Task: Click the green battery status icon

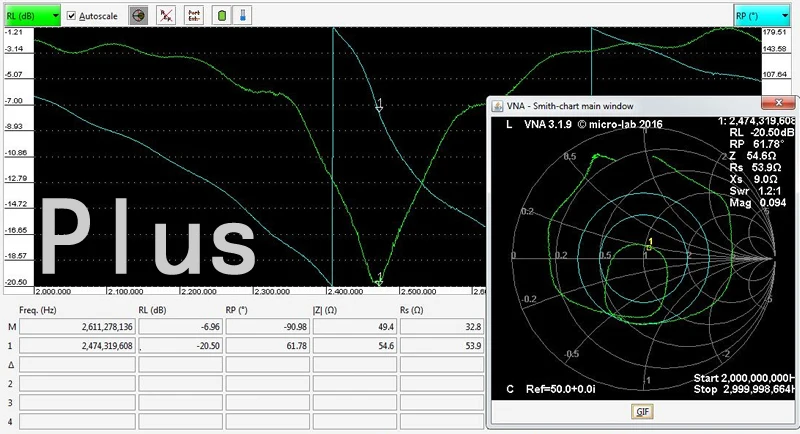Action: (x=222, y=16)
